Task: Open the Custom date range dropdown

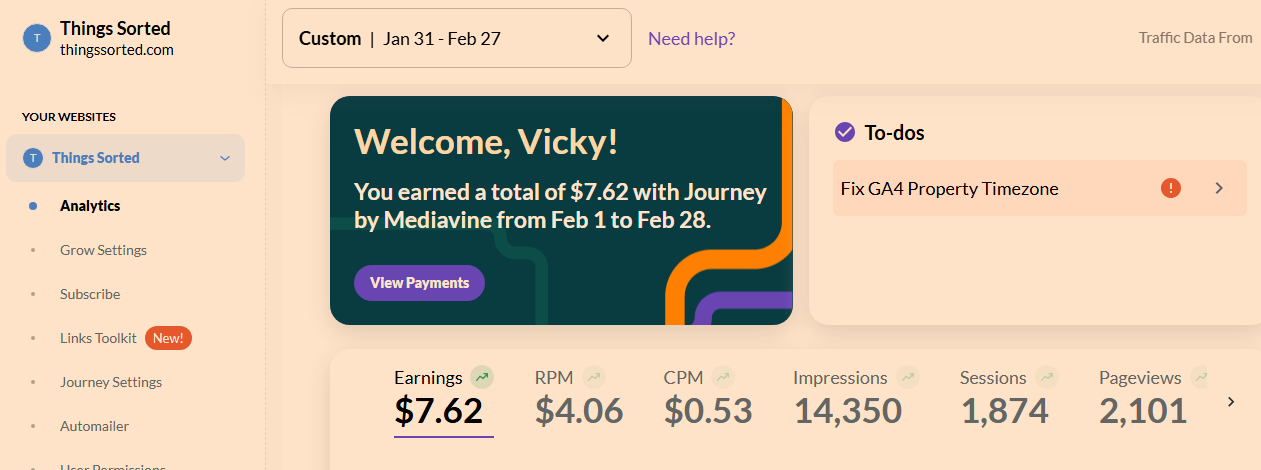Action: click(x=457, y=38)
